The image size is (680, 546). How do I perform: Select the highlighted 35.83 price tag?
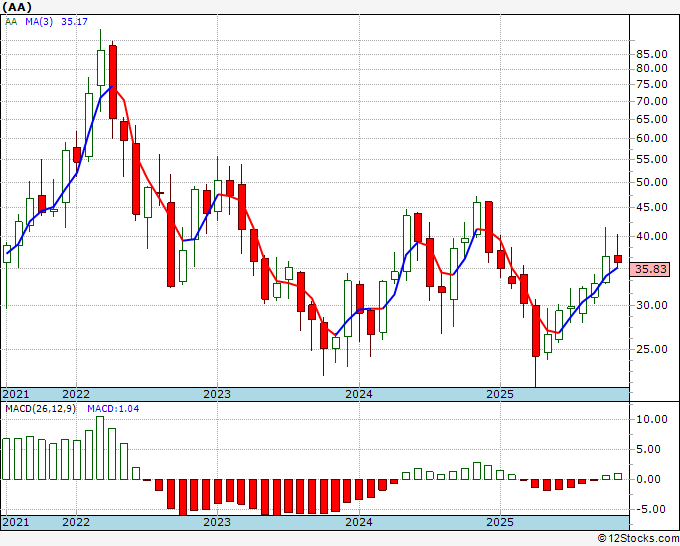651,269
